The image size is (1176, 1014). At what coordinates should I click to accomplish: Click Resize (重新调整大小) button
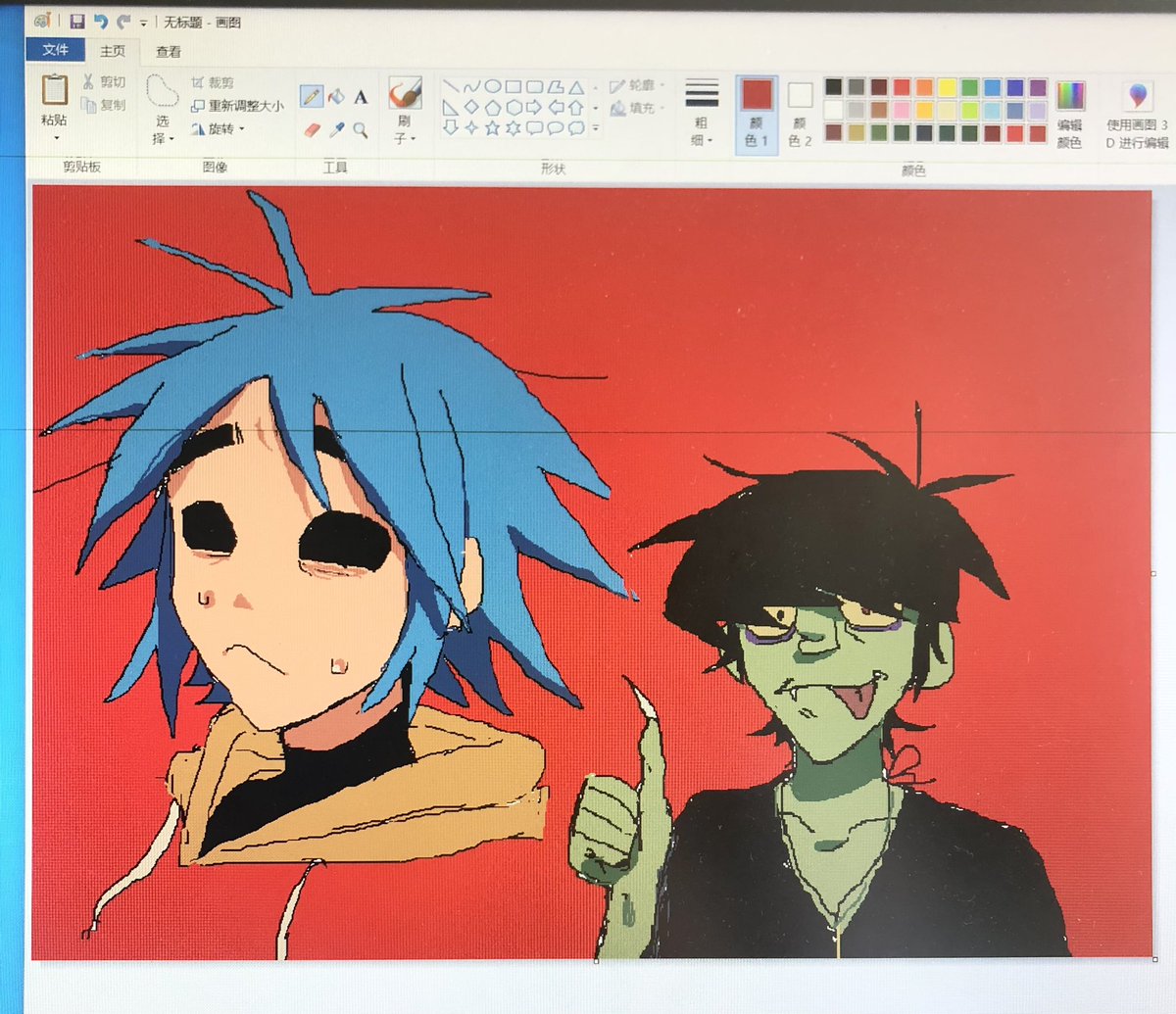click(236, 106)
